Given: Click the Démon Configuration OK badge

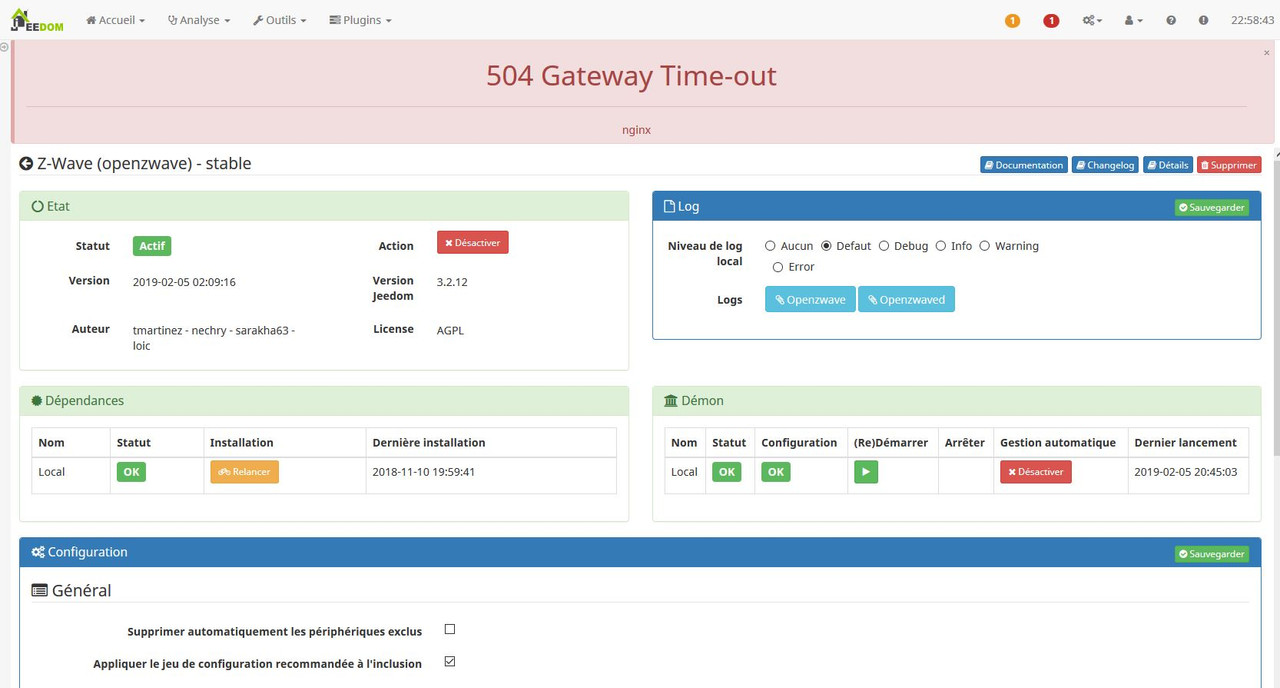Looking at the screenshot, I should click(x=776, y=472).
